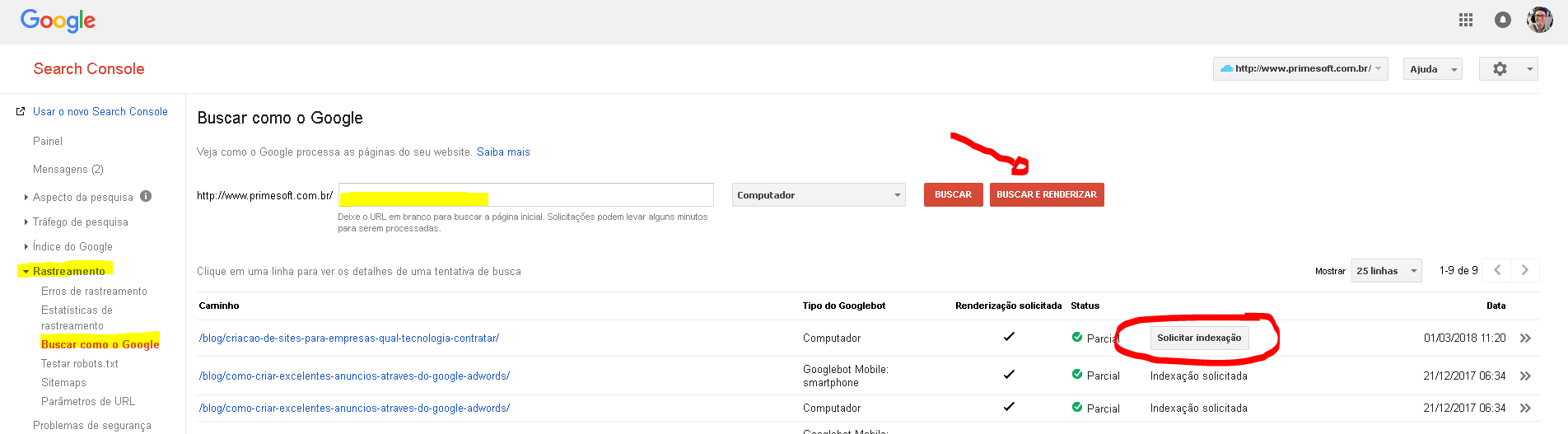Open Testar robots.txt
Screen dimensions: 1568x434
coord(80,364)
